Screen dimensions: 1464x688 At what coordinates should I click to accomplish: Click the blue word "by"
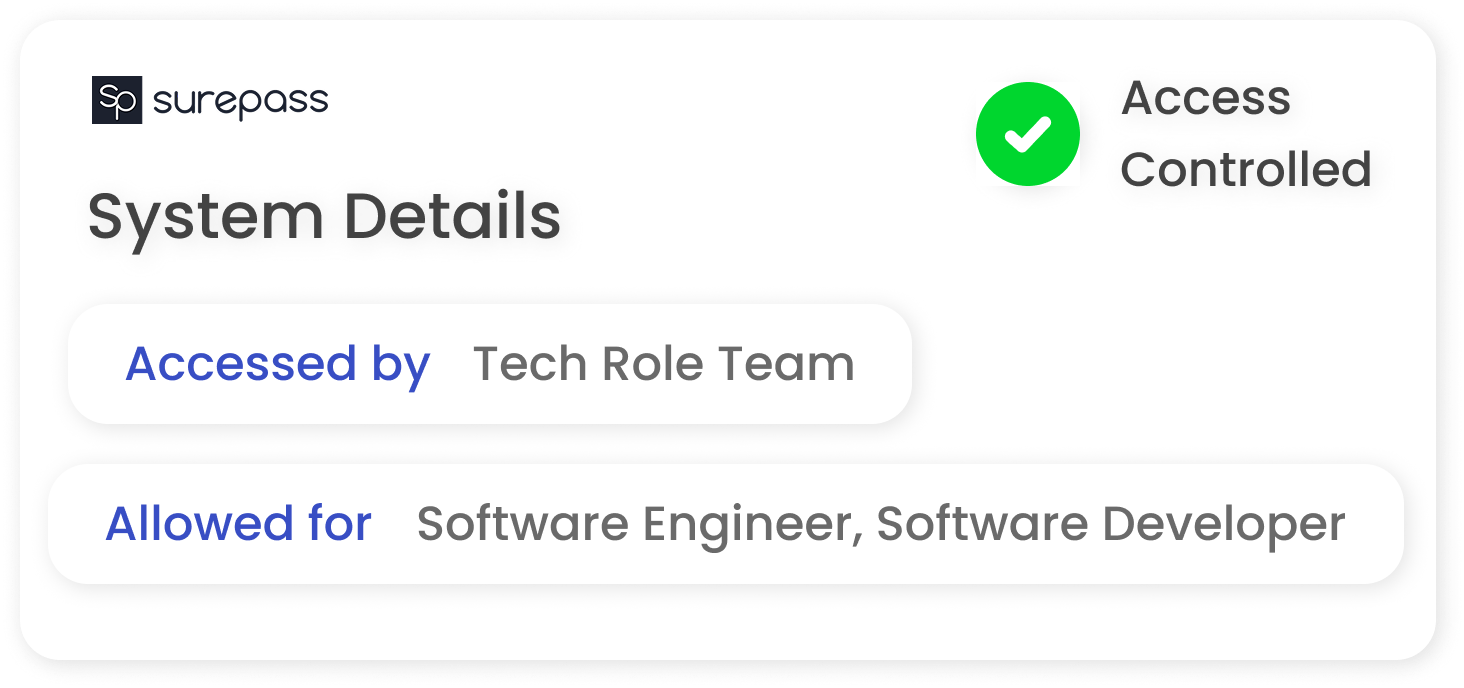(400, 365)
